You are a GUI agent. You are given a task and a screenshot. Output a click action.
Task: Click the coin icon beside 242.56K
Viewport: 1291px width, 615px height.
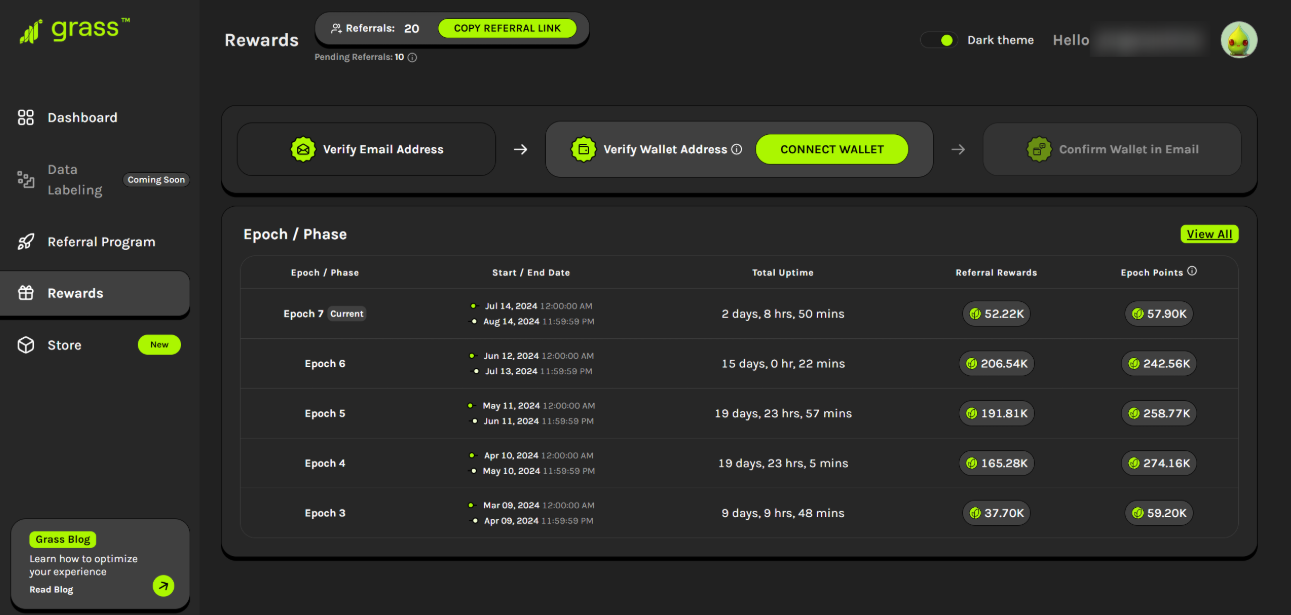coord(1134,364)
